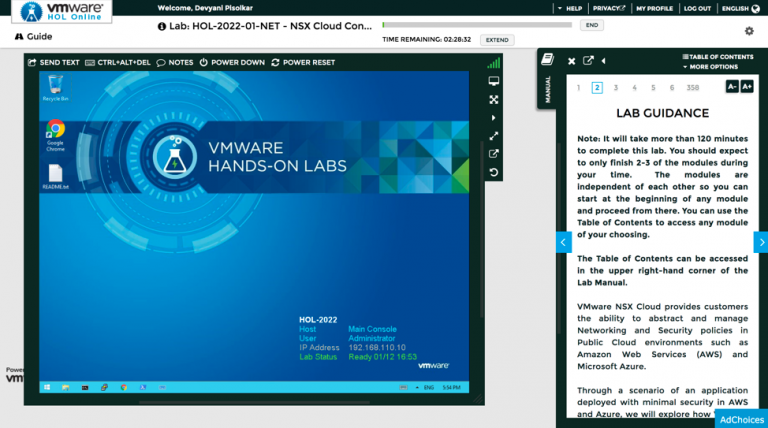Click the VMware HOL Online logo
Viewport: 768px width, 428px height.
[x=62, y=12]
